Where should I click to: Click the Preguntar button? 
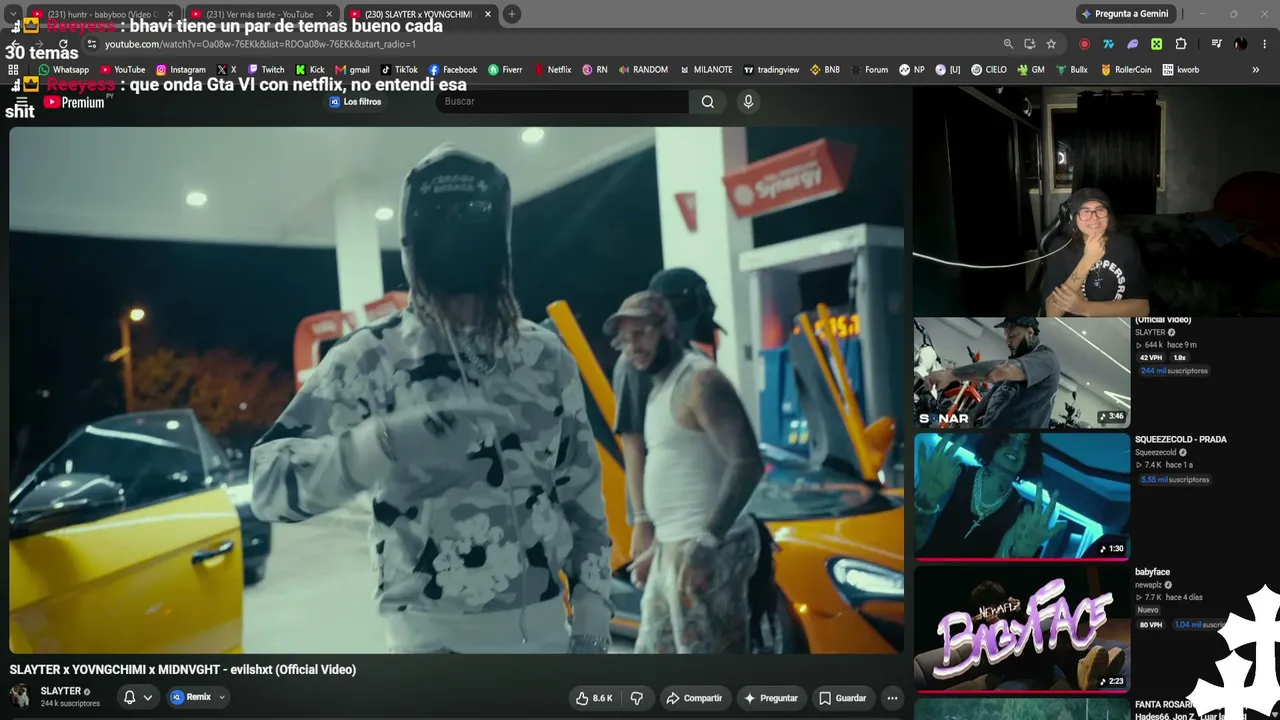click(x=770, y=698)
